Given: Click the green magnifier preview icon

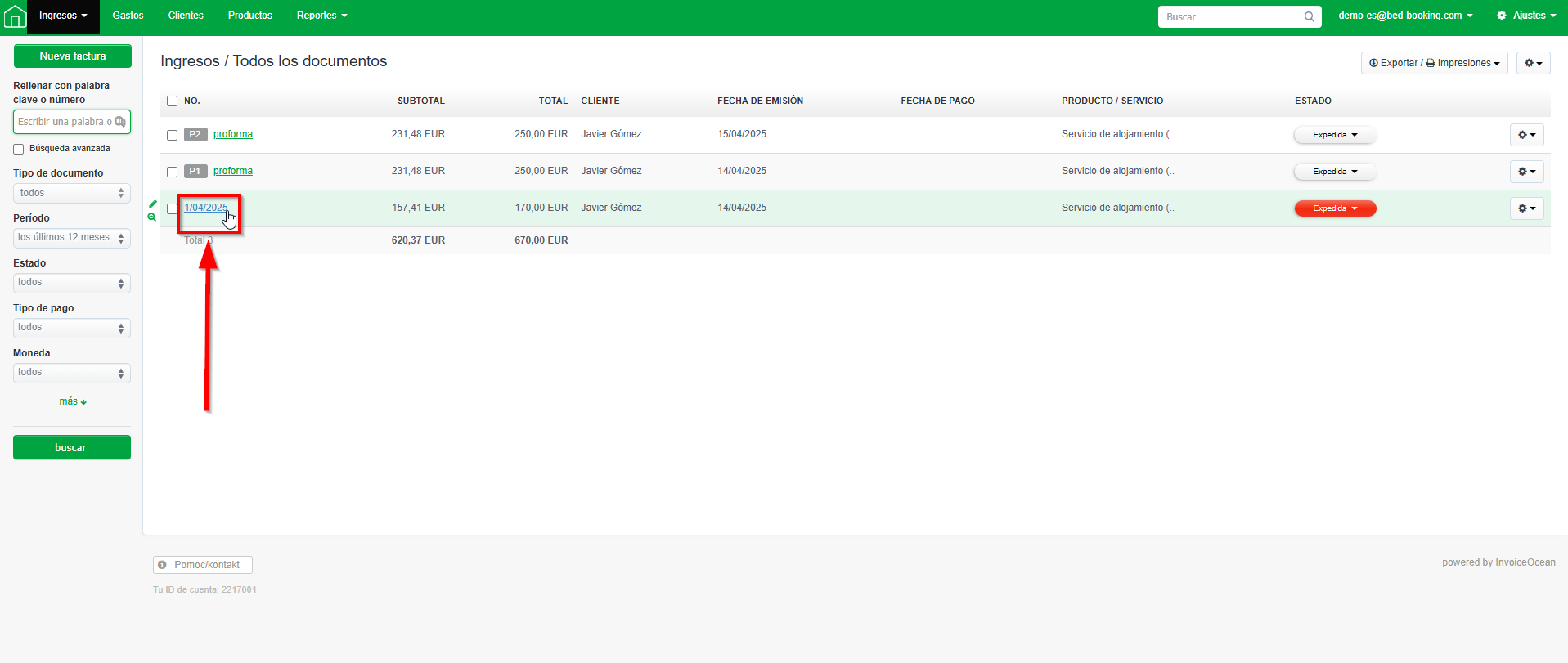Looking at the screenshot, I should 152,217.
